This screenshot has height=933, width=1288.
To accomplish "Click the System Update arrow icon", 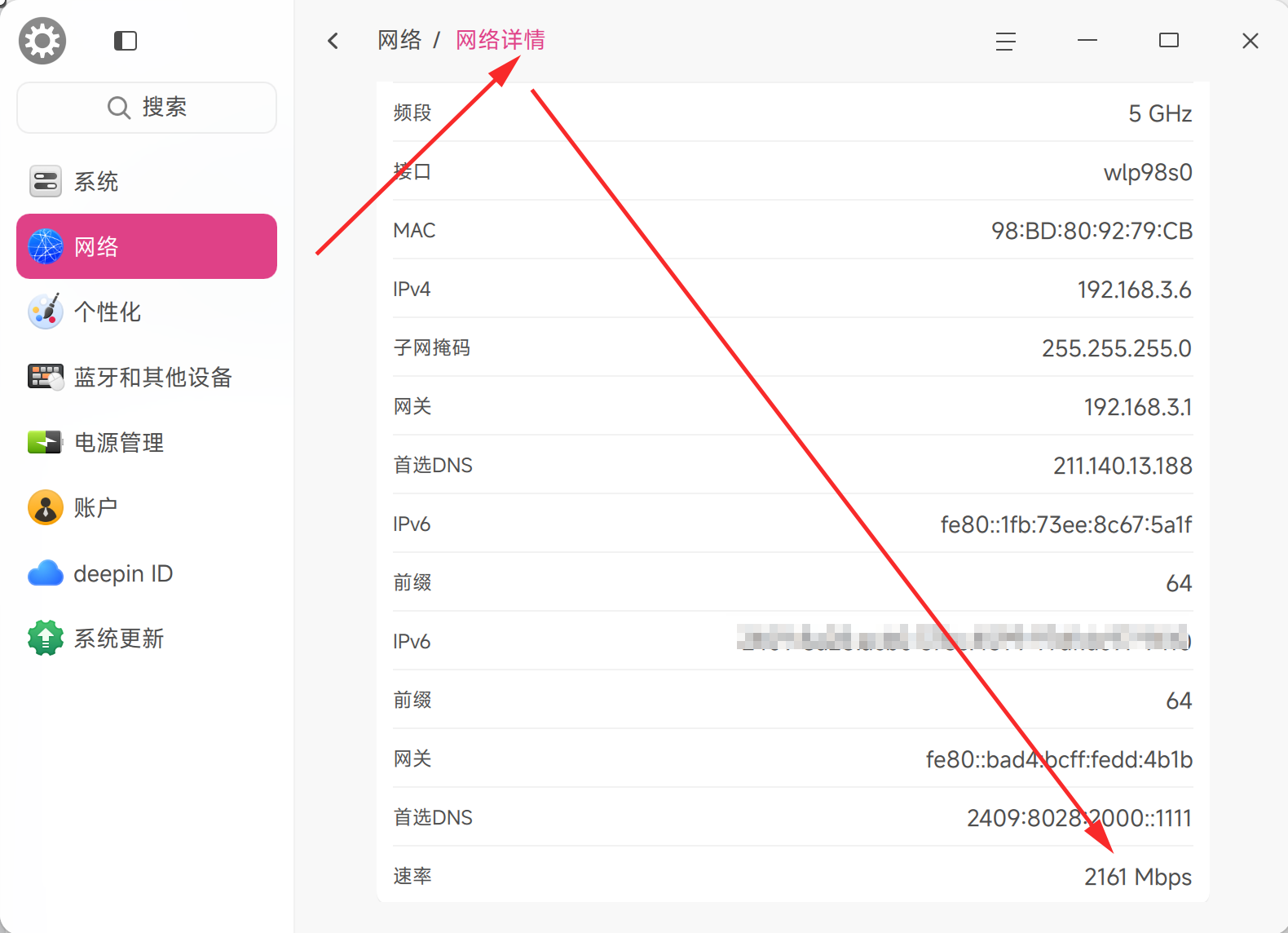I will point(46,638).
